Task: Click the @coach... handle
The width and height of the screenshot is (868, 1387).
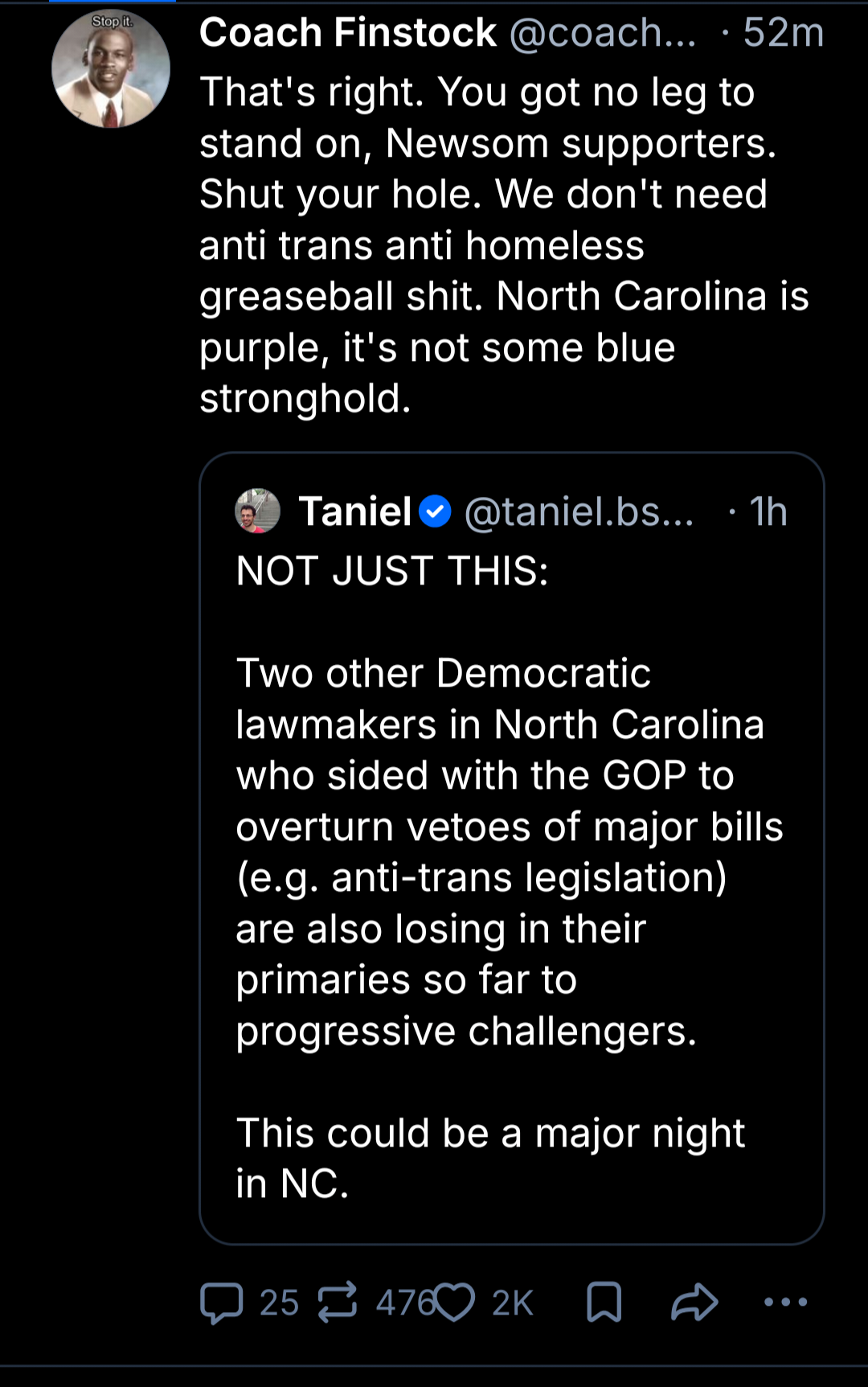Action: point(603,33)
